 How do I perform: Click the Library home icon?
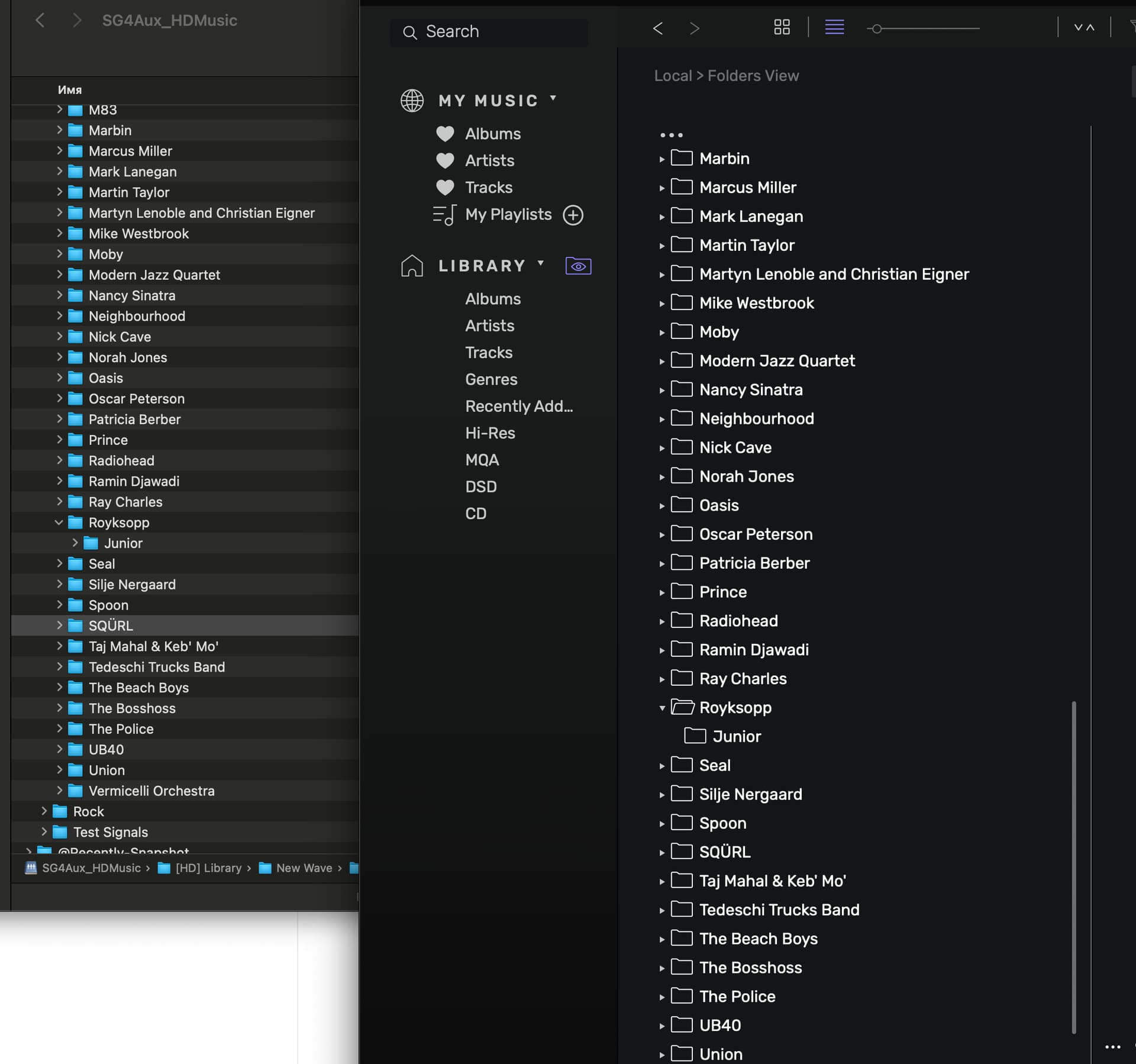tap(412, 266)
